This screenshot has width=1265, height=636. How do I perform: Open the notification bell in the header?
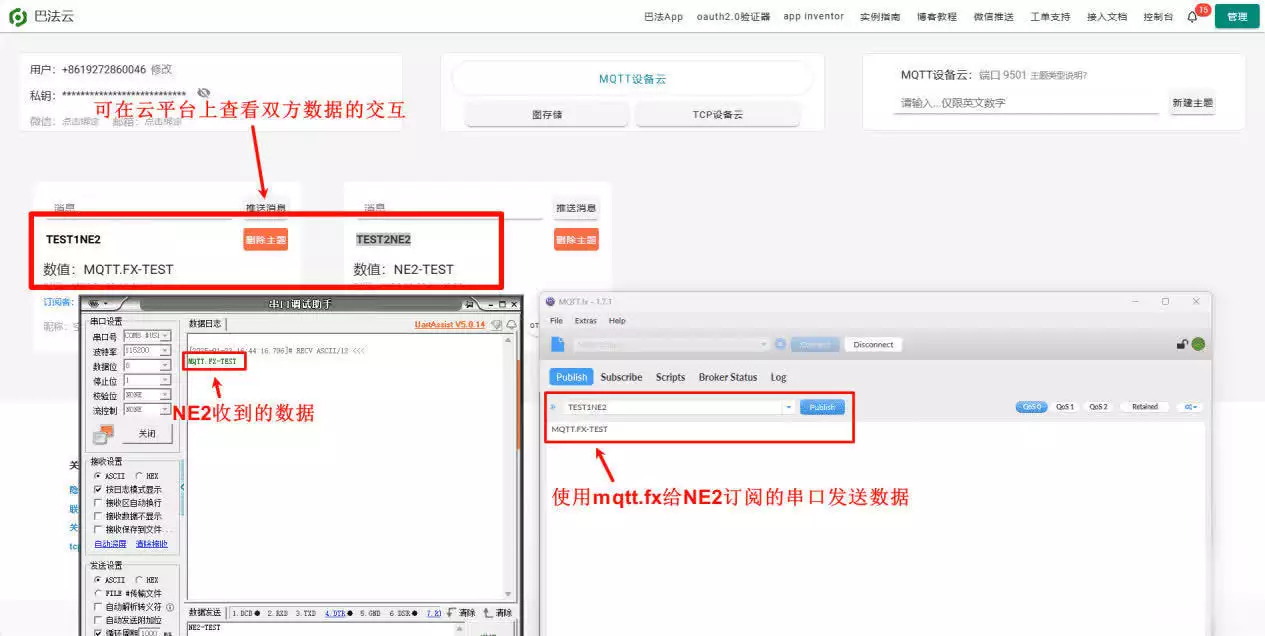pos(1192,17)
